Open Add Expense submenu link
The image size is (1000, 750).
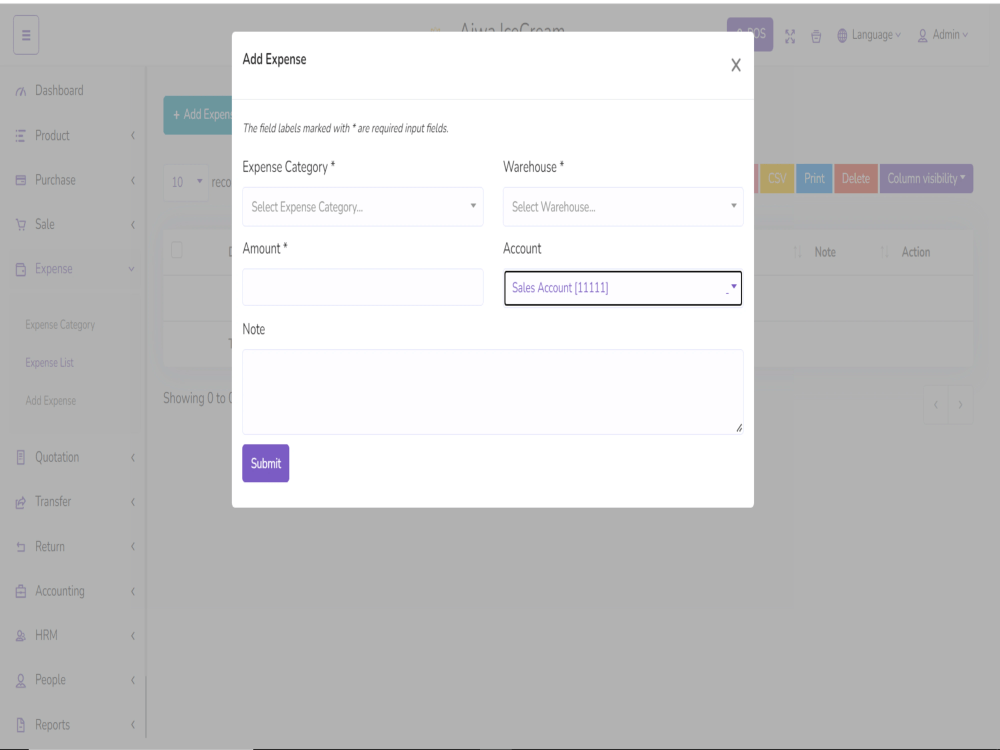click(50, 401)
